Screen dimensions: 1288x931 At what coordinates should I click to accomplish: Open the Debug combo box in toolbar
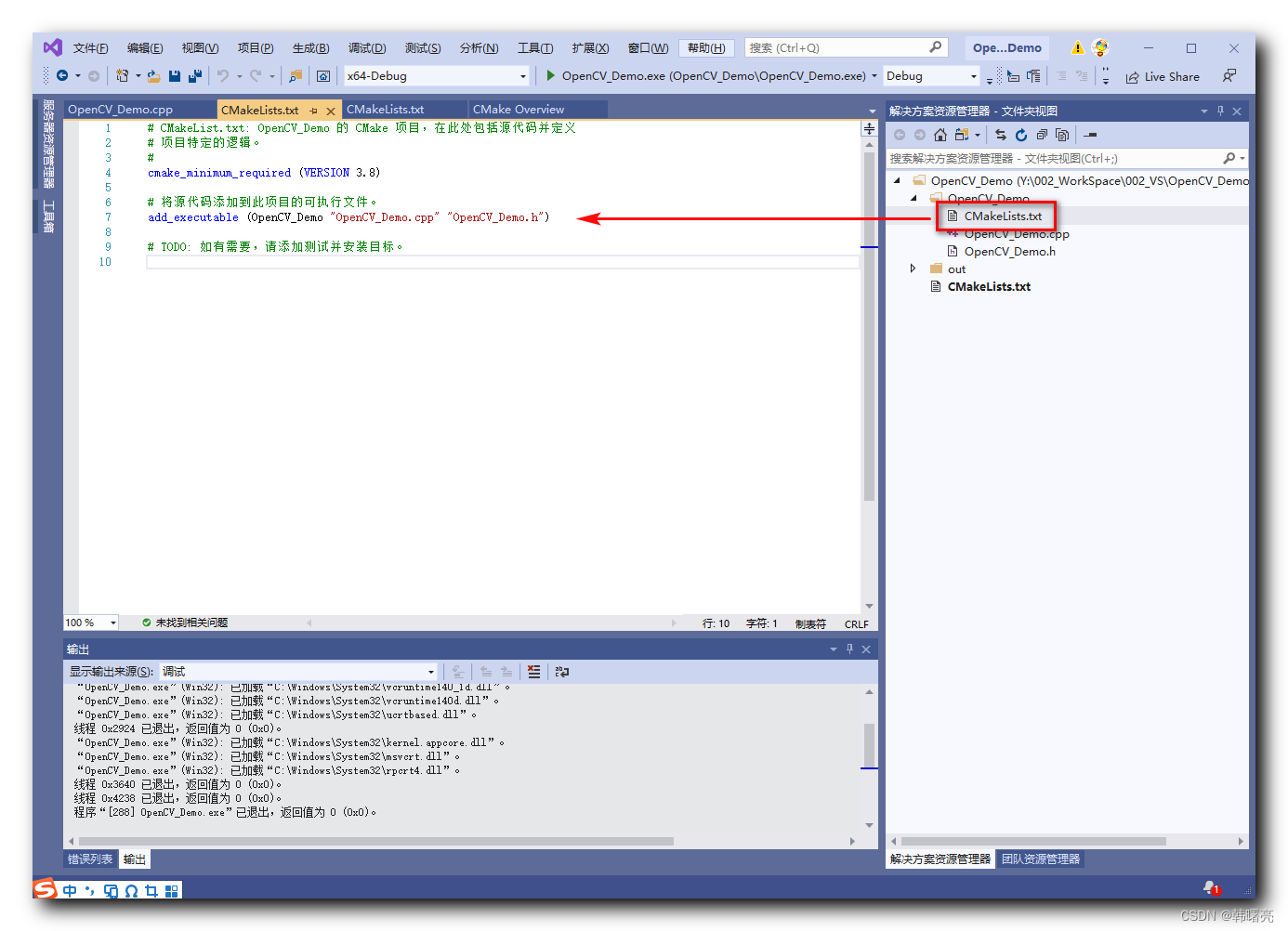click(x=932, y=76)
